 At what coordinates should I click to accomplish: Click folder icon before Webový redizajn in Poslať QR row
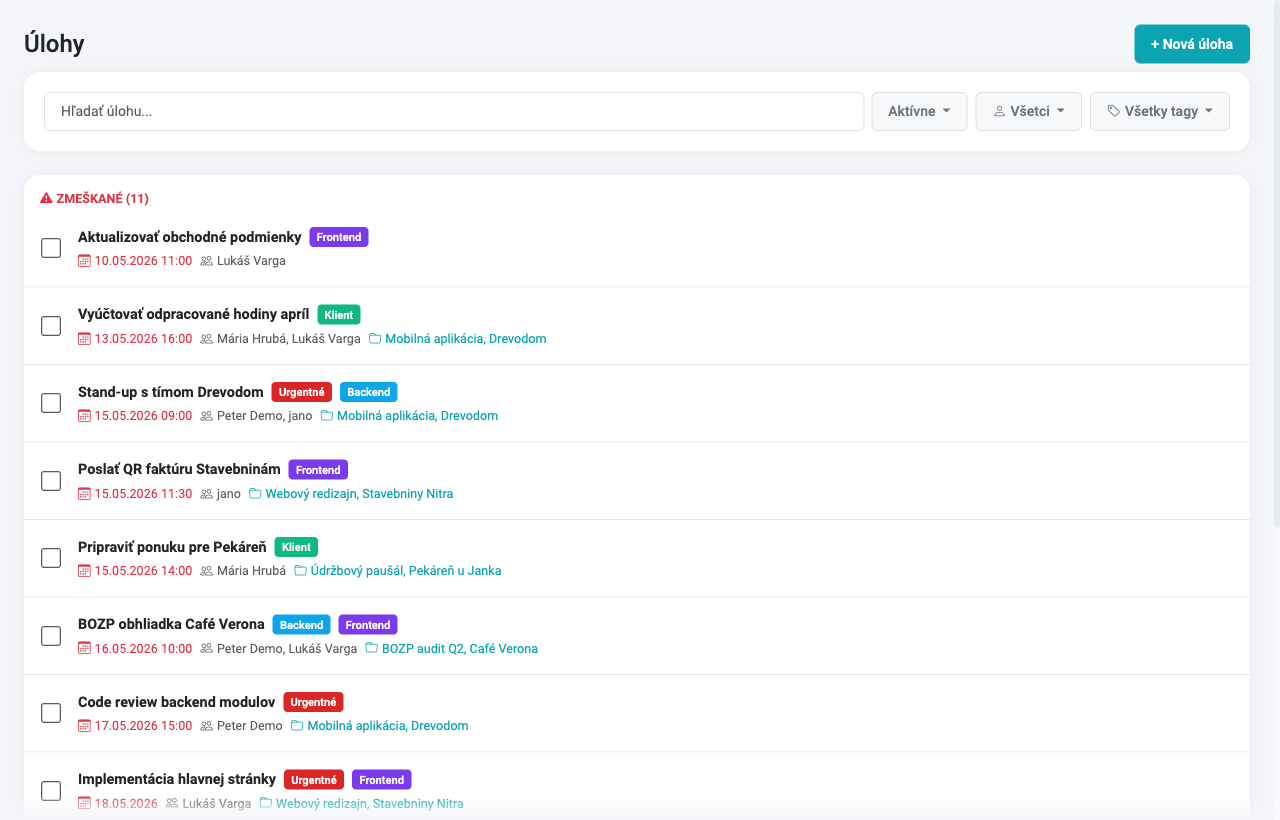coord(255,494)
